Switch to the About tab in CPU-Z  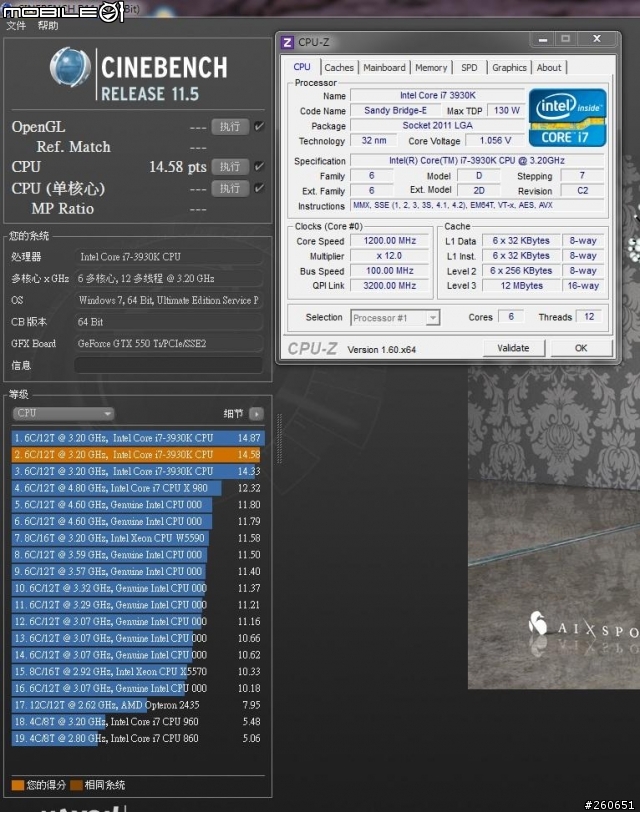click(549, 67)
